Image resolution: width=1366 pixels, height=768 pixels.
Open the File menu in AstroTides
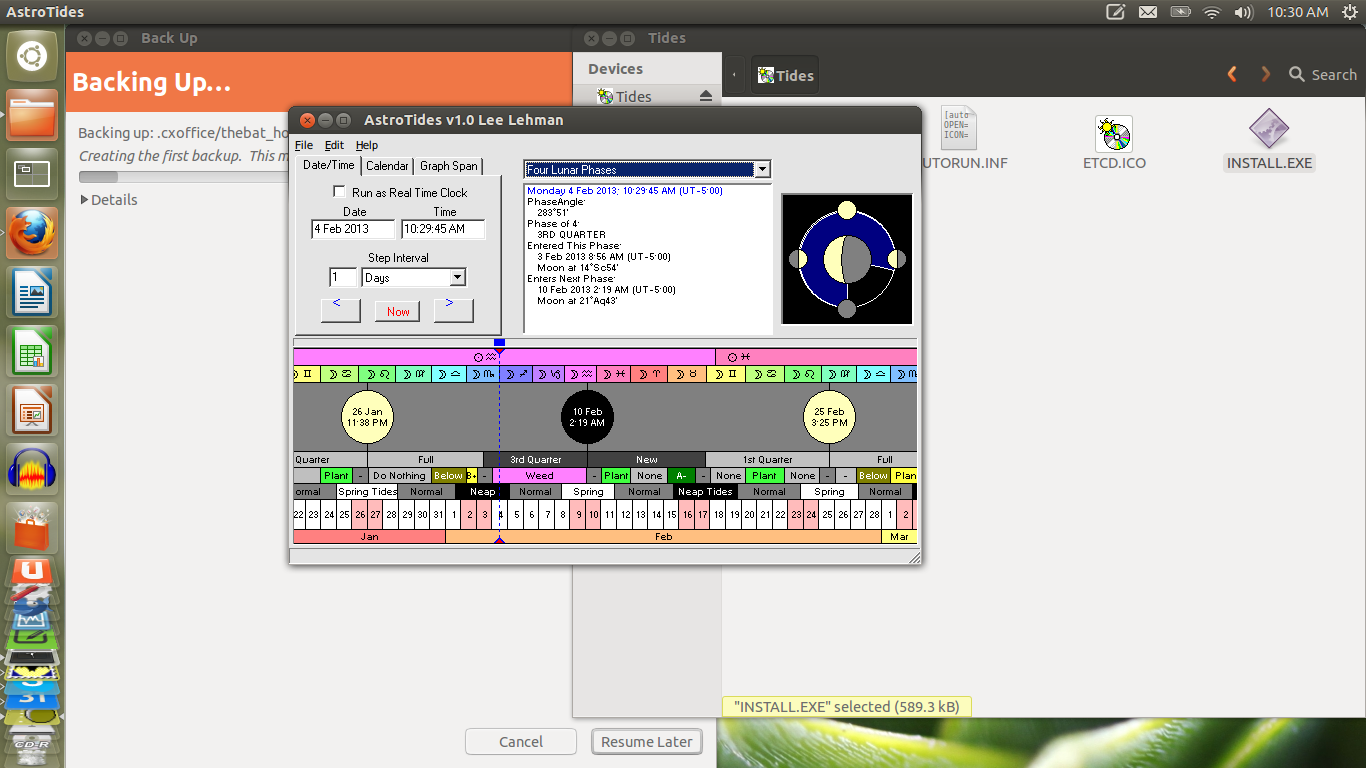pos(304,145)
